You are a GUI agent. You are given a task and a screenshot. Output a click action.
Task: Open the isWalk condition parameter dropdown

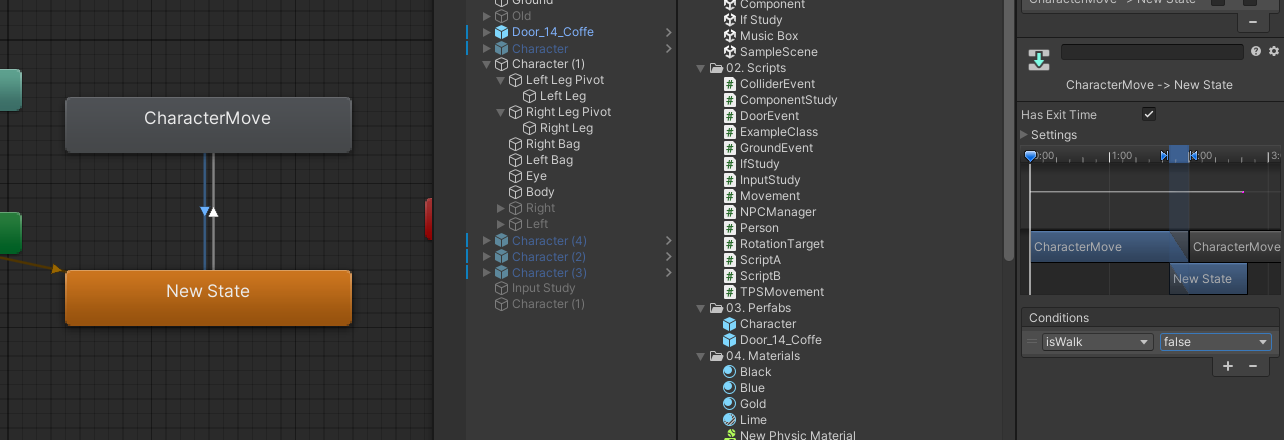[1097, 342]
